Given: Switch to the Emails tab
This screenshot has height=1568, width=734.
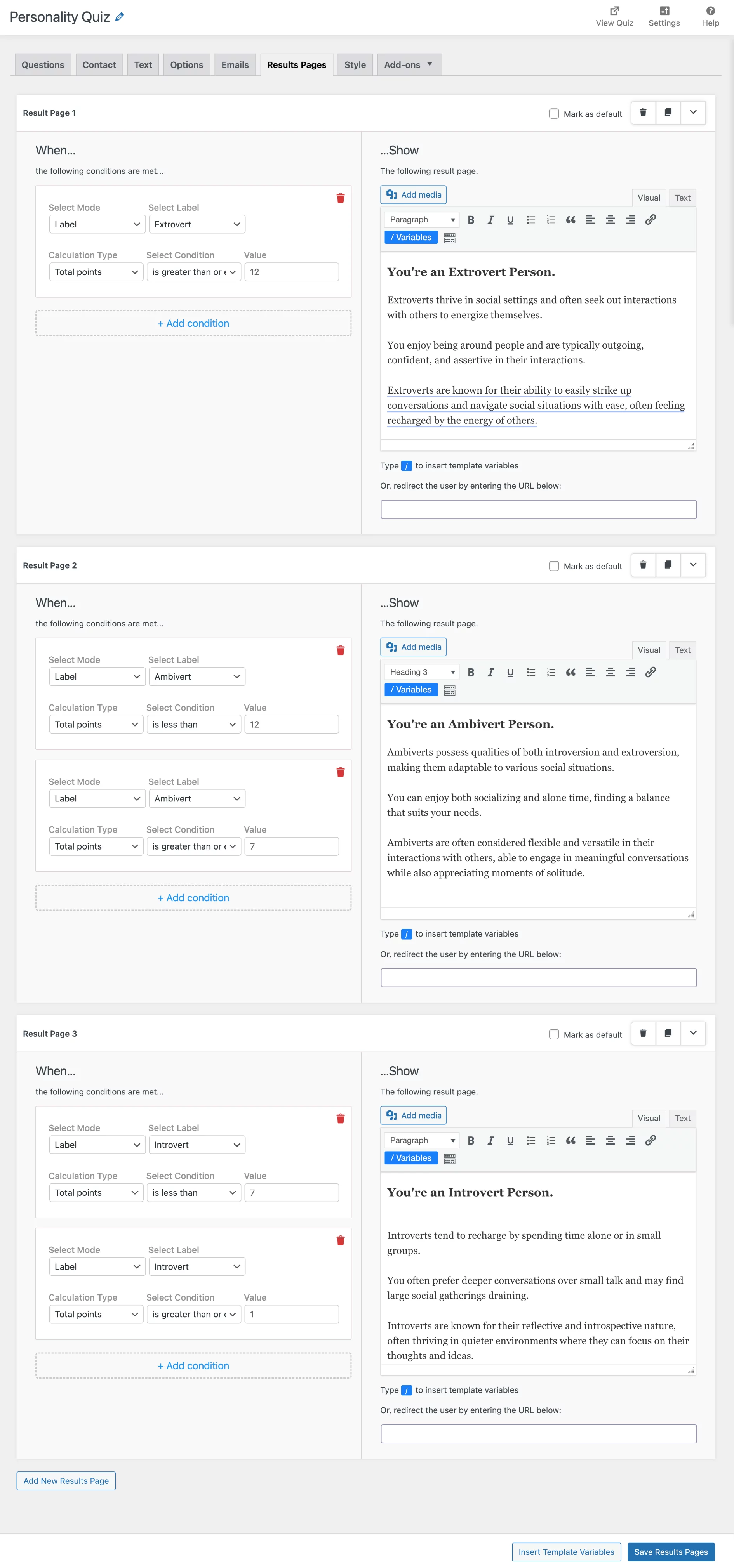Looking at the screenshot, I should 235,64.
